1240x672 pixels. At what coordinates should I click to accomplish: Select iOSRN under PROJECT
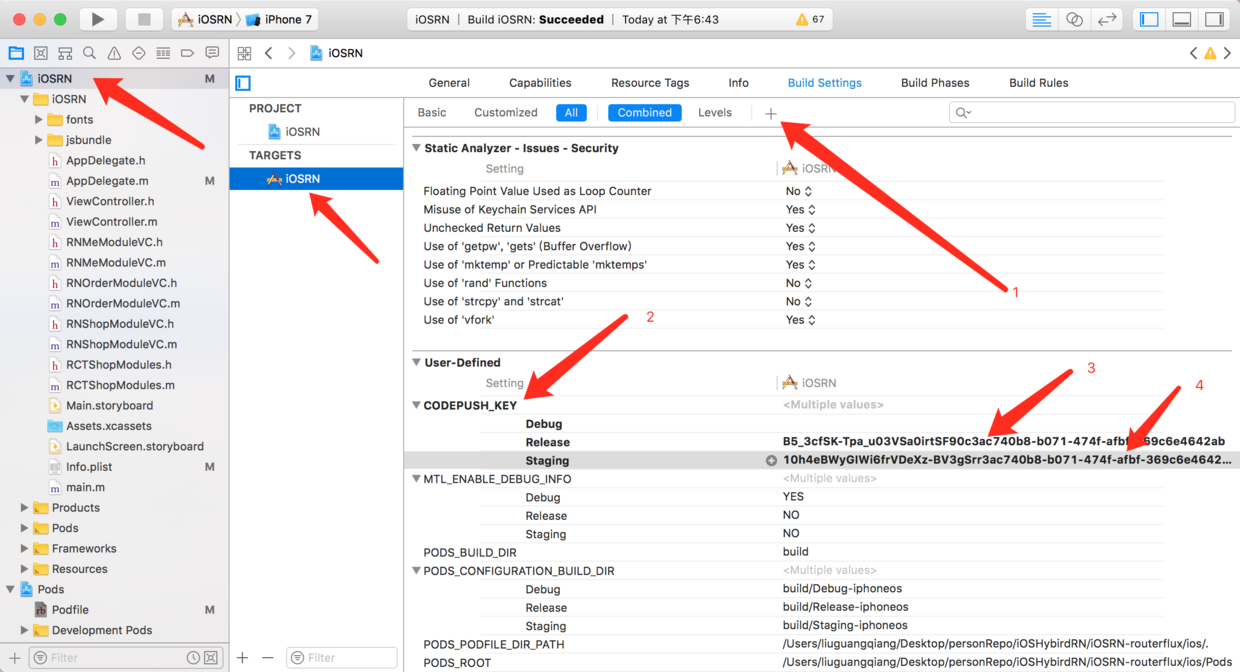(x=302, y=132)
